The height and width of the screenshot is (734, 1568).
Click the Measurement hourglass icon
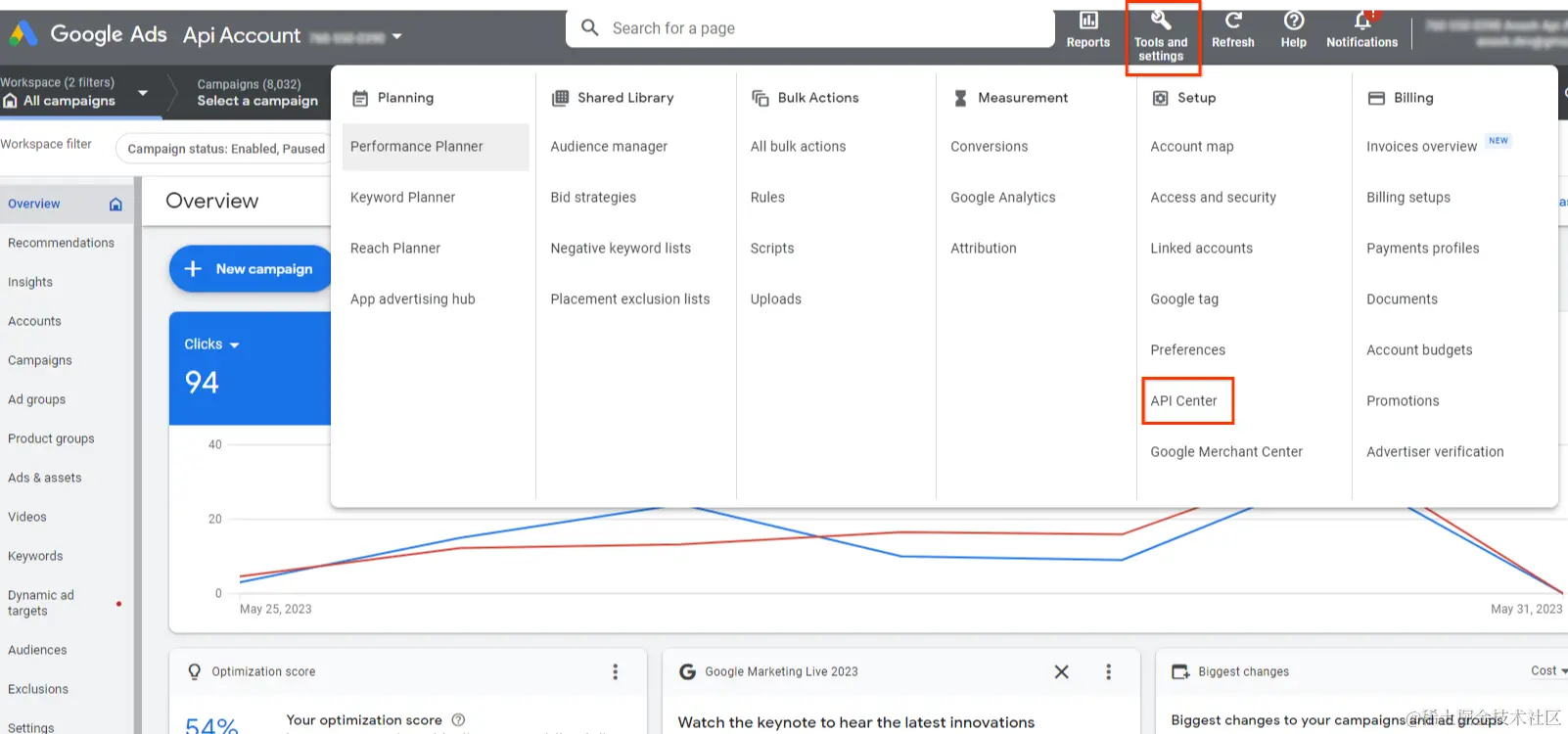click(x=960, y=98)
